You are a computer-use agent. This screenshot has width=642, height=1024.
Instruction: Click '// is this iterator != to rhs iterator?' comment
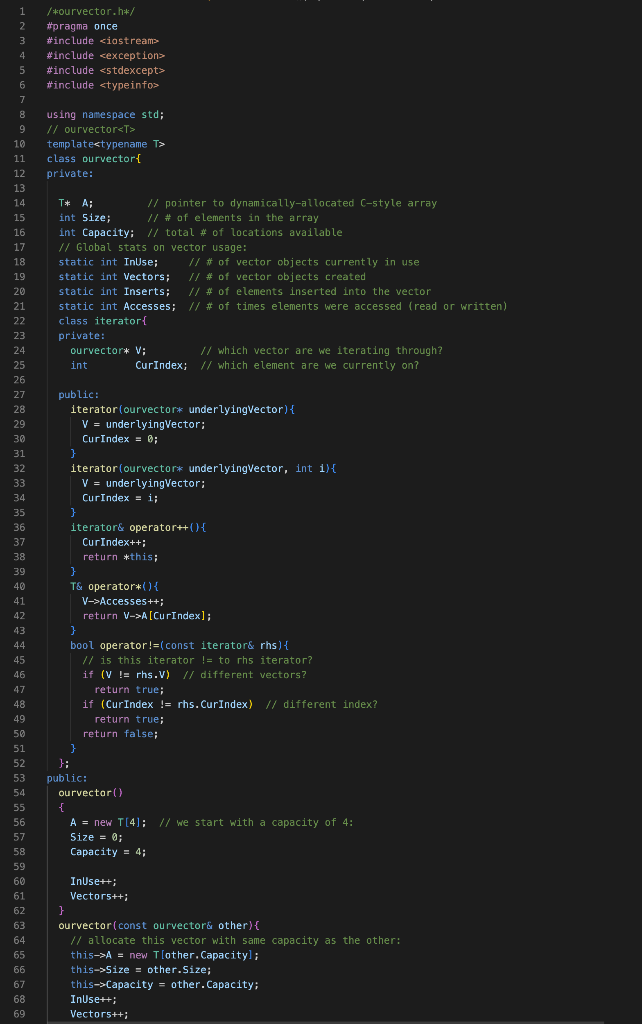tap(197, 660)
